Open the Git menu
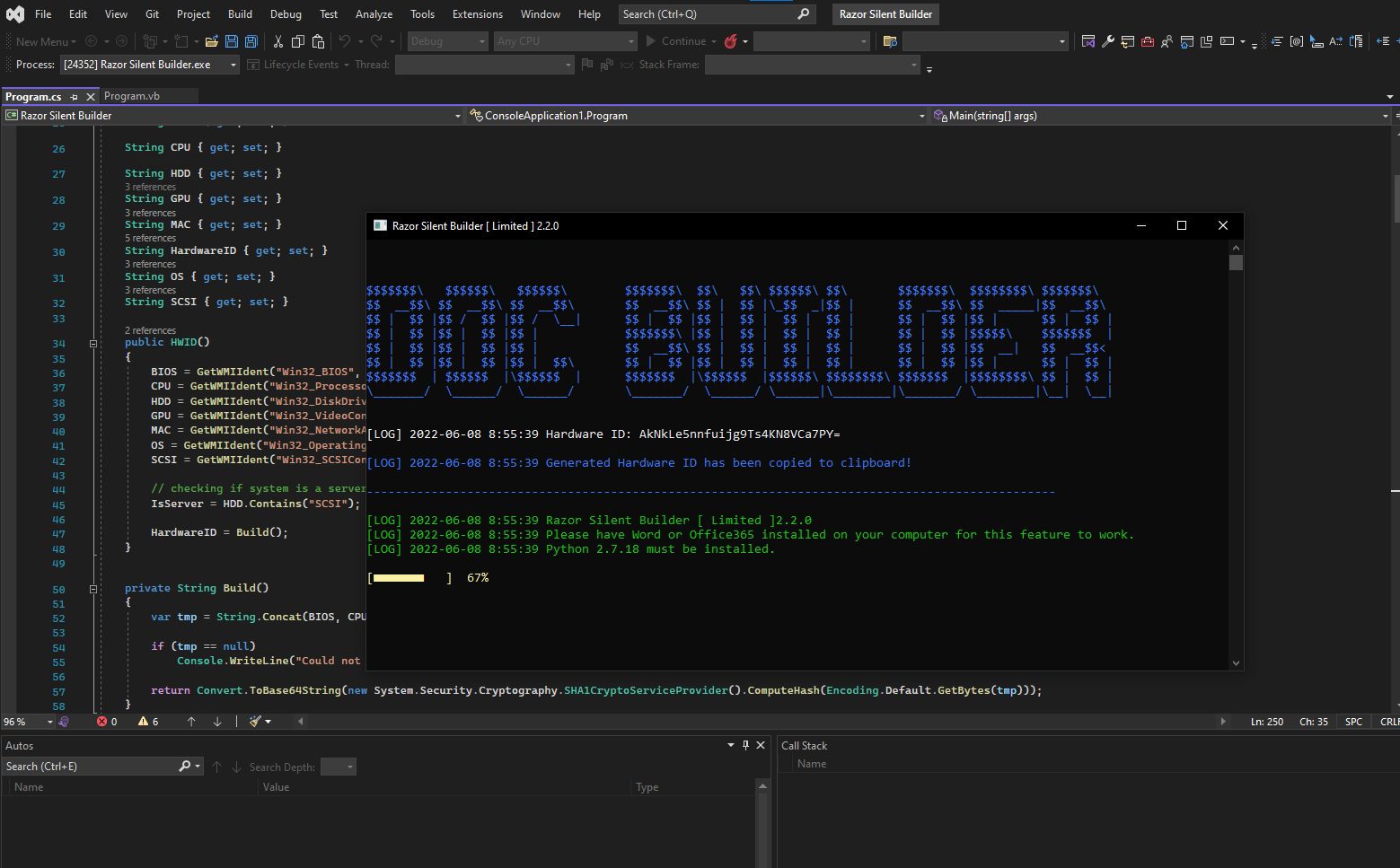This screenshot has height=868, width=1400. [x=153, y=14]
